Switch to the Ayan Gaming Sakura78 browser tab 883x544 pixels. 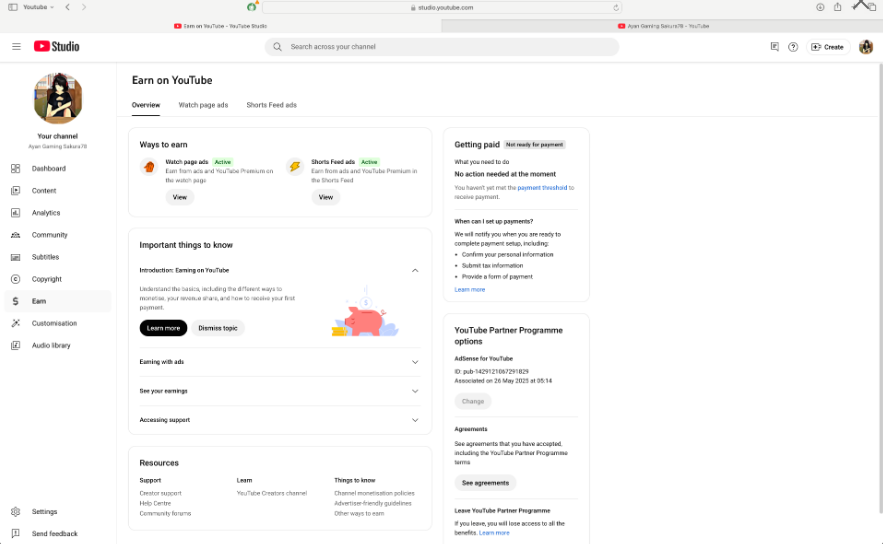point(662,26)
